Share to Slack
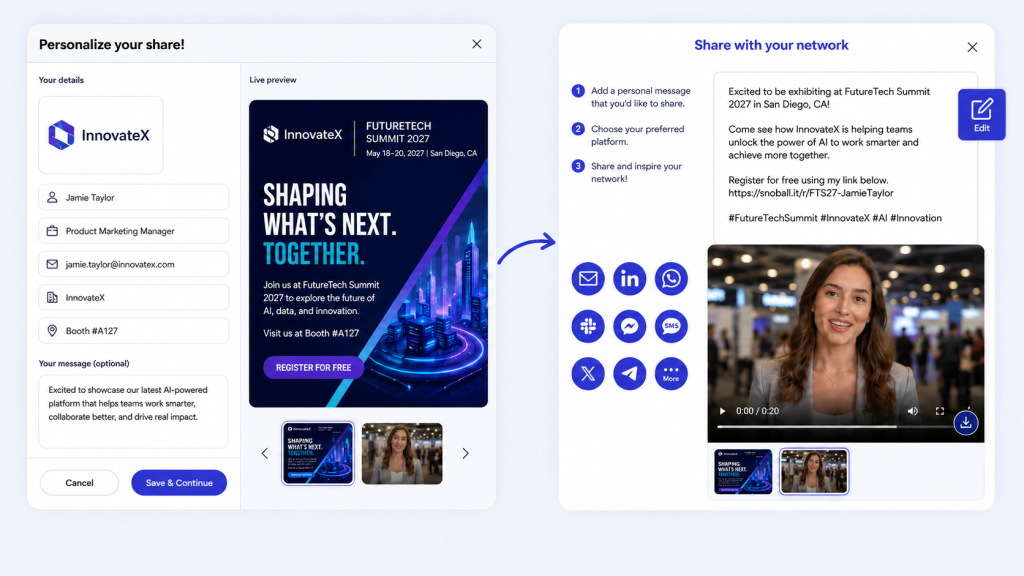 588,326
